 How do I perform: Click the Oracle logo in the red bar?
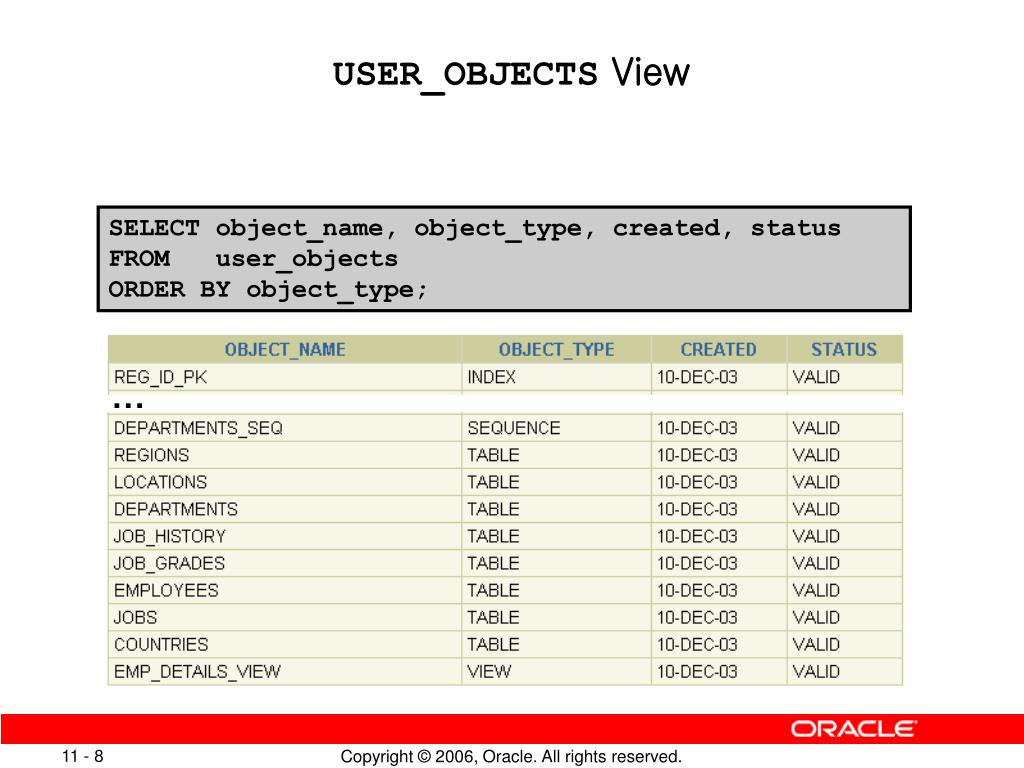click(854, 729)
